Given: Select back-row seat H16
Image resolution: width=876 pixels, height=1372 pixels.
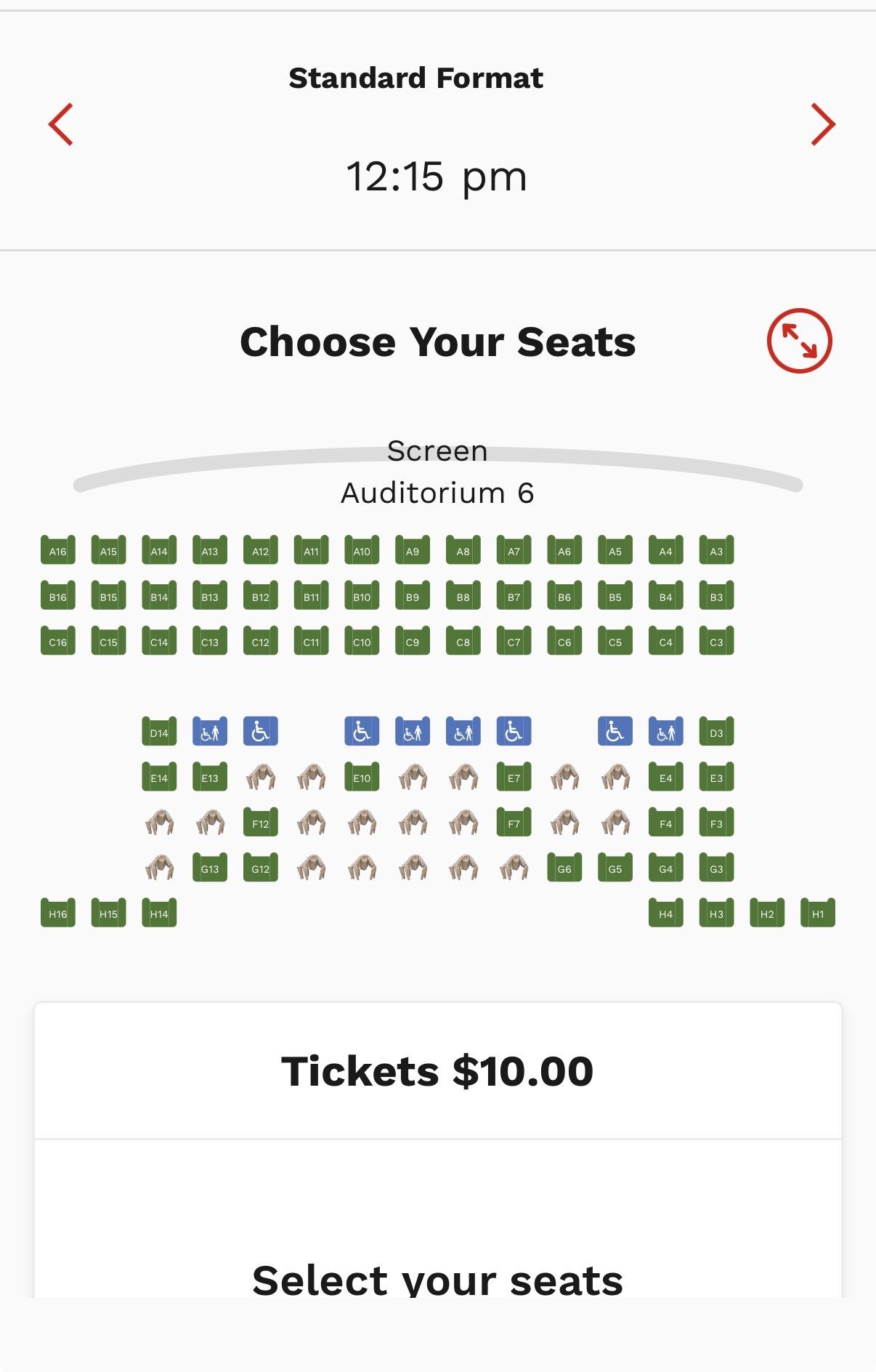Looking at the screenshot, I should (x=58, y=913).
